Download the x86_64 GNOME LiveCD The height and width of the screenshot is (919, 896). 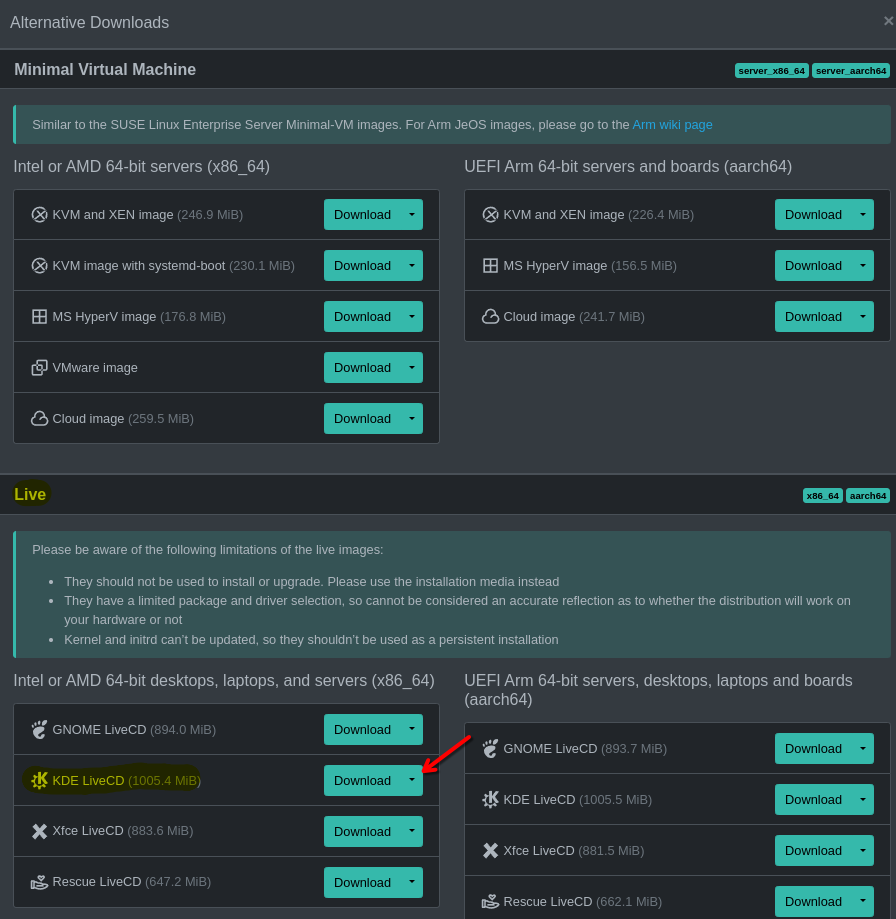coord(362,729)
